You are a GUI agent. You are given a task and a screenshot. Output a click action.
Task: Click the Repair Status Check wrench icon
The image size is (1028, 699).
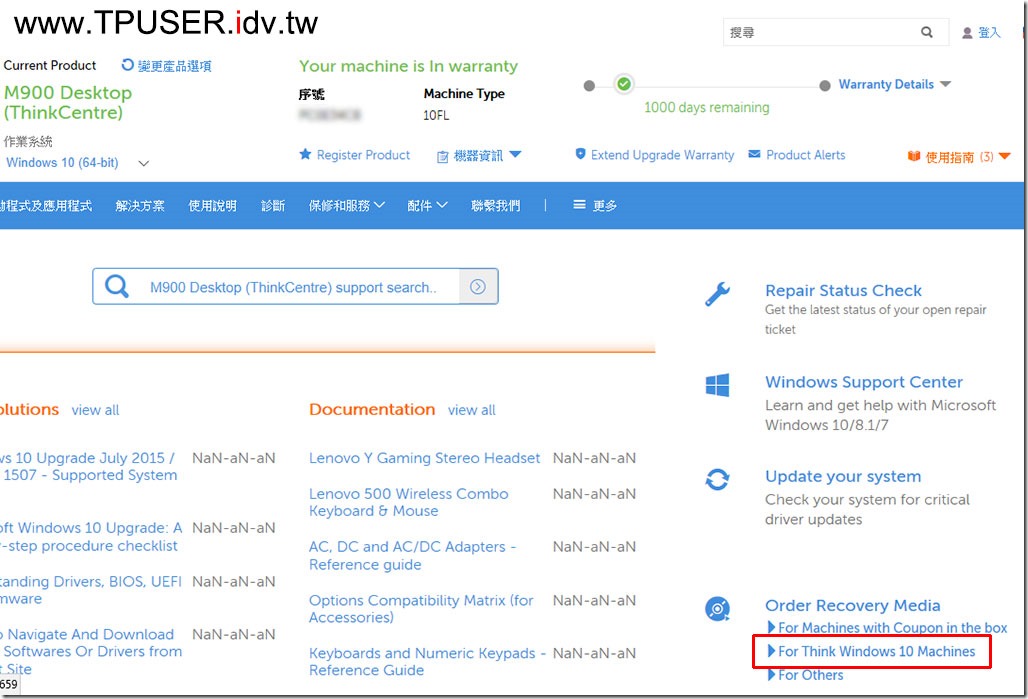(x=717, y=293)
